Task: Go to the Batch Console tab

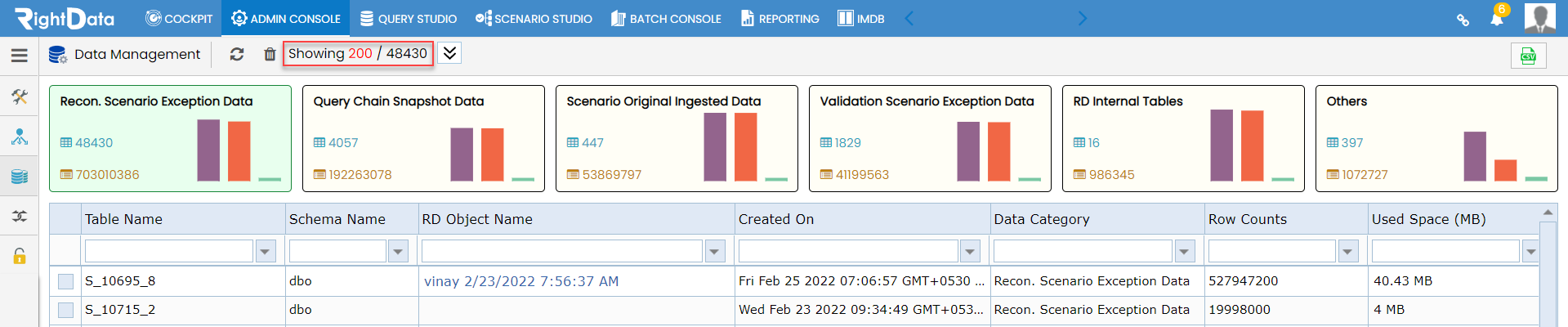Action: click(667, 18)
